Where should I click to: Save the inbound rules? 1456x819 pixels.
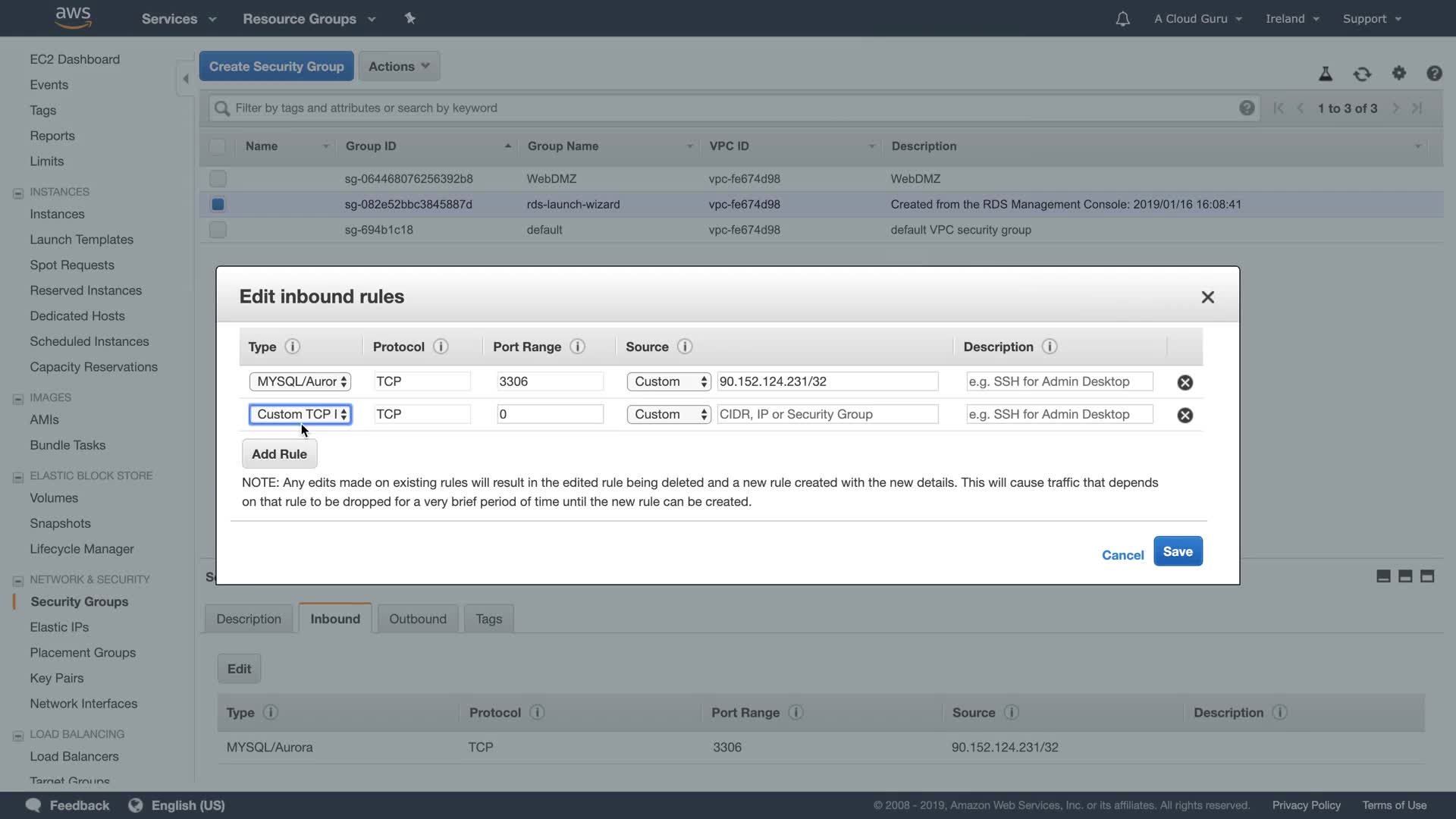tap(1177, 551)
